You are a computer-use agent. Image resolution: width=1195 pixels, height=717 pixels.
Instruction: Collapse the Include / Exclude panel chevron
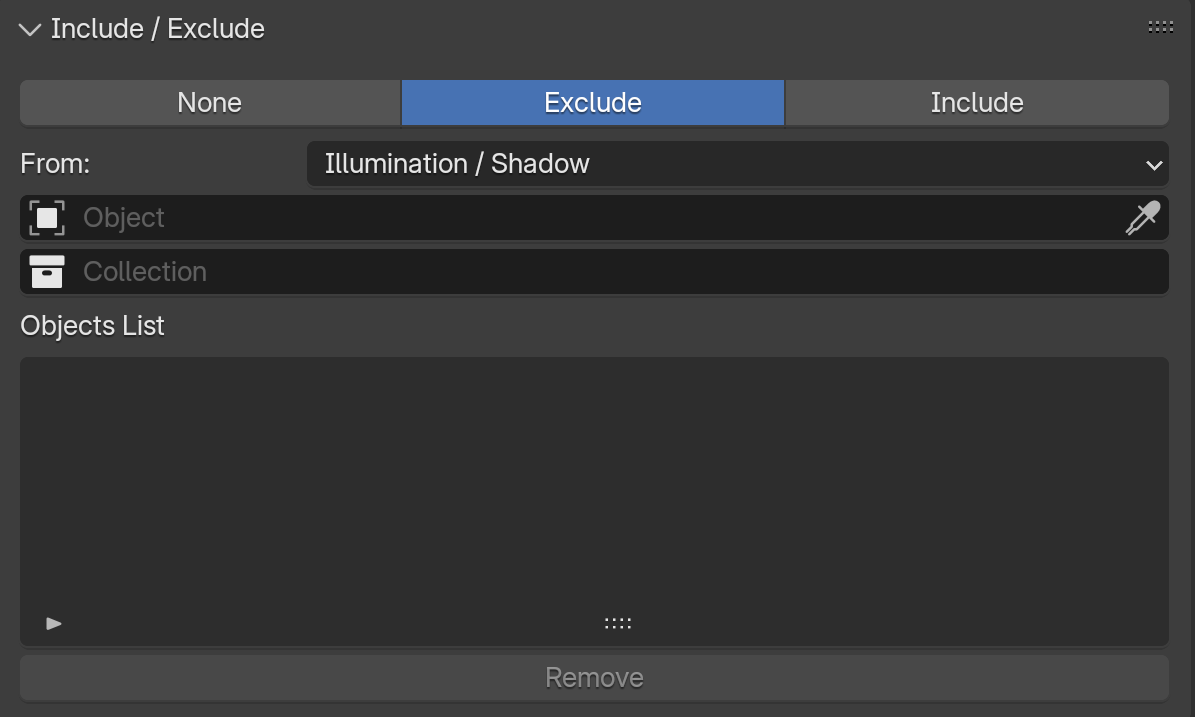(30, 30)
